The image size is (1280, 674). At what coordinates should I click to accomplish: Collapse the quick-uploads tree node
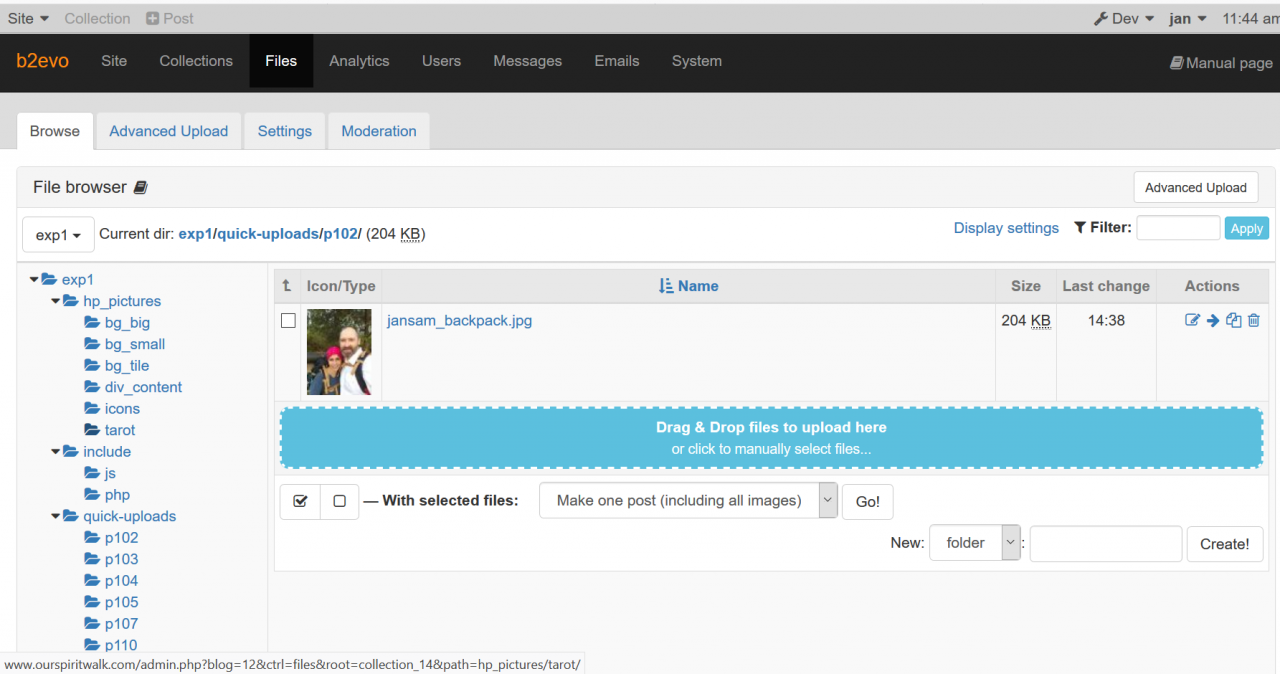[56, 517]
